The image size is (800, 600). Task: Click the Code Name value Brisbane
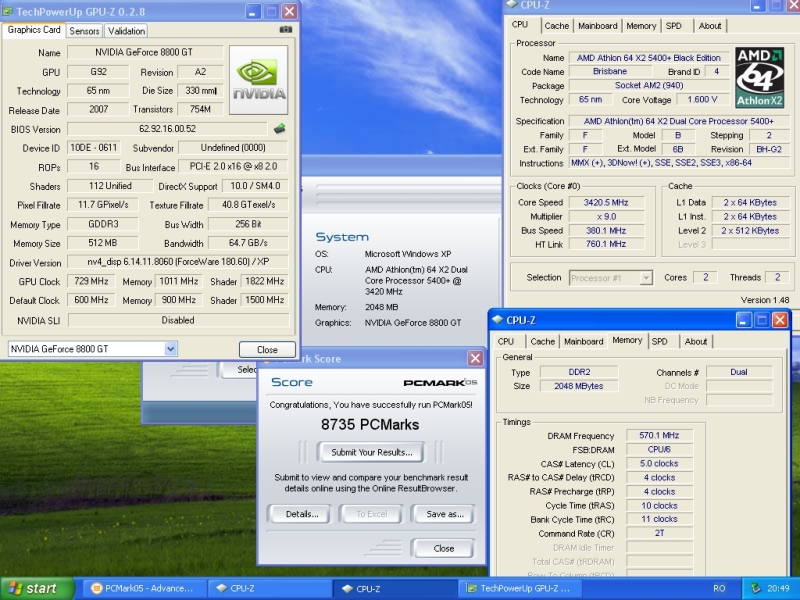pyautogui.click(x=610, y=71)
